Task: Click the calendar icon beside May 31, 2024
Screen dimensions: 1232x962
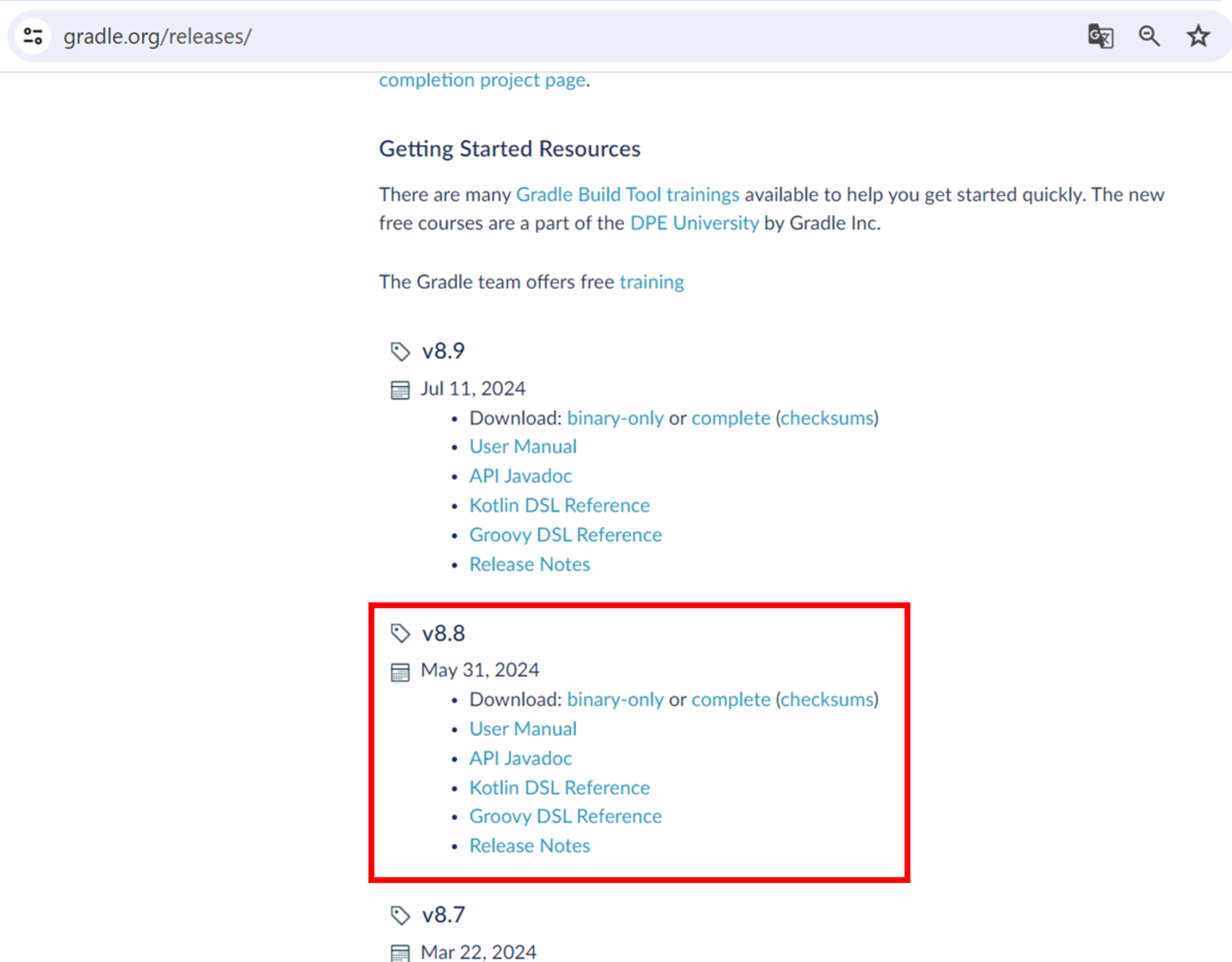Action: point(400,672)
